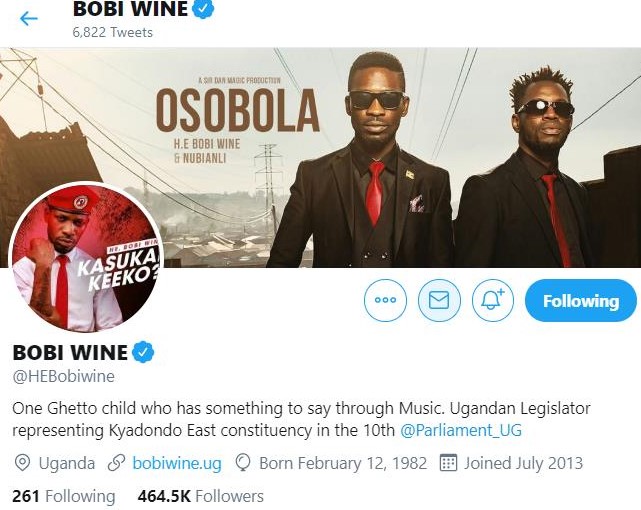Visit the bobiwine.ug website link
The image size is (641, 510).
[177, 464]
